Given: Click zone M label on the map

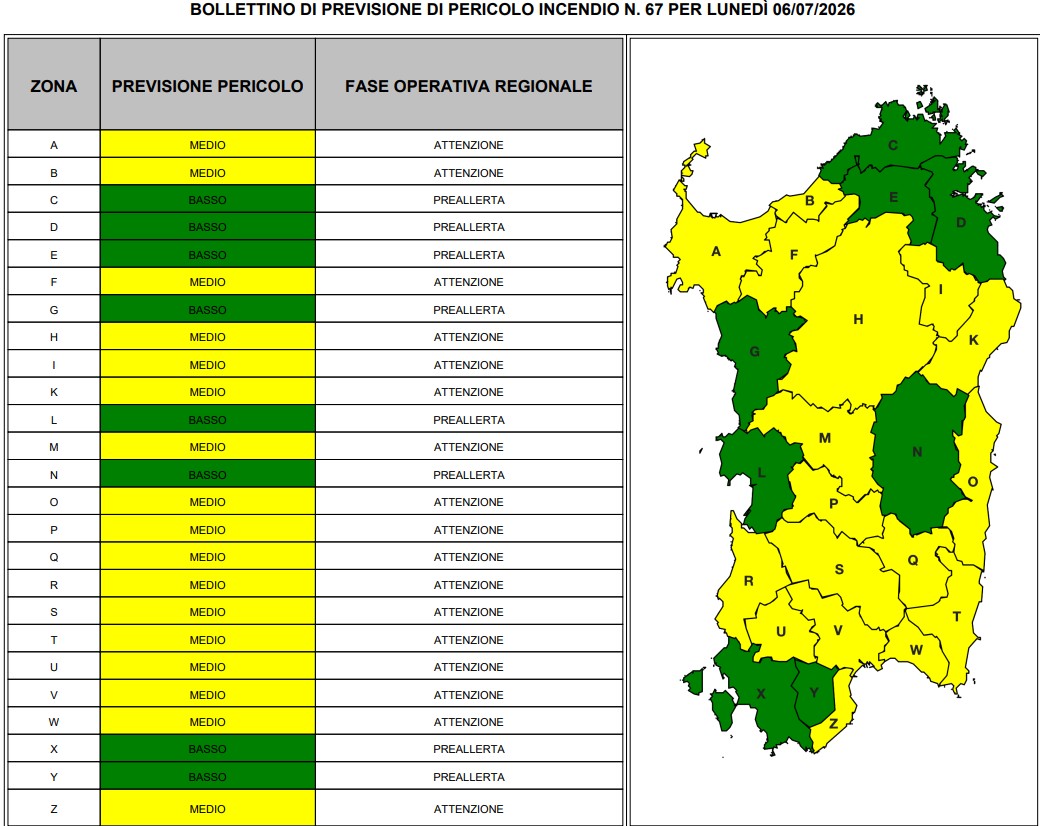Looking at the screenshot, I should (x=824, y=438).
